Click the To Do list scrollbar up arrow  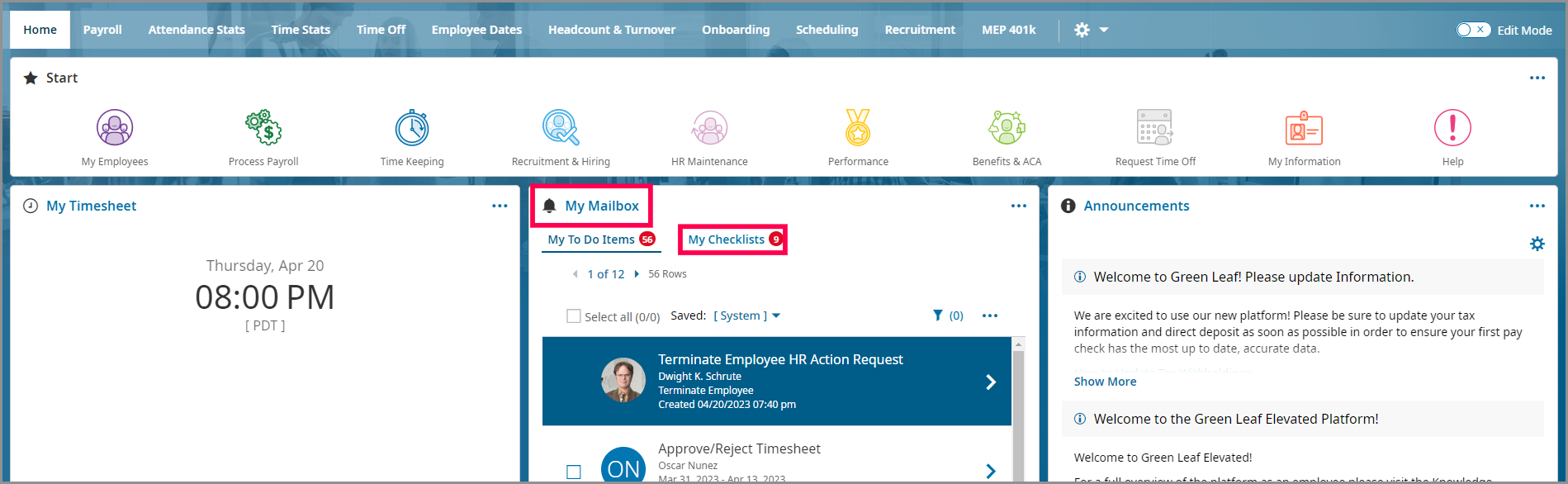[x=1018, y=344]
